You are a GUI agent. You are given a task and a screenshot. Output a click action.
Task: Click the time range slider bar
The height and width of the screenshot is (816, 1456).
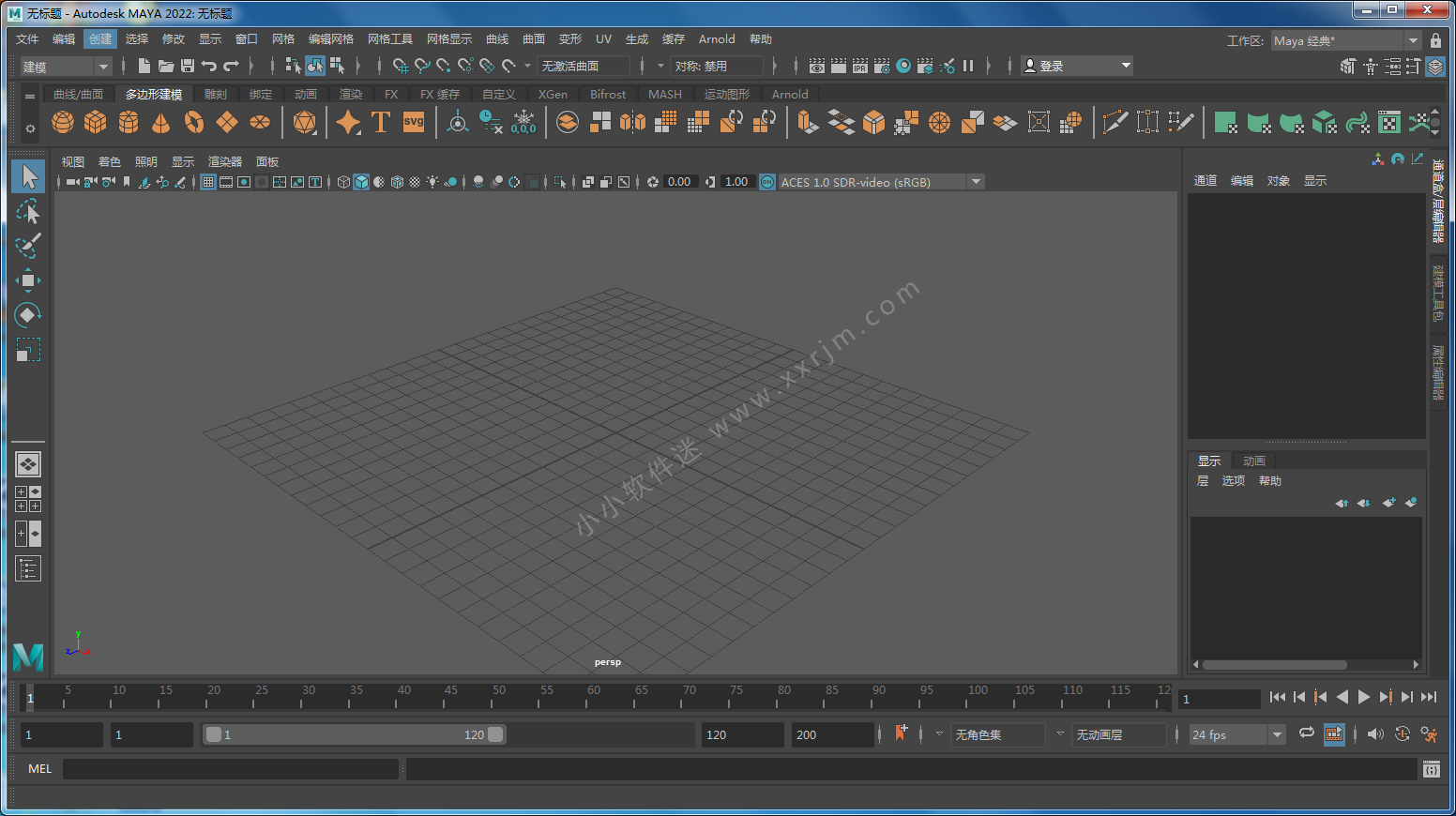pyautogui.click(x=355, y=734)
